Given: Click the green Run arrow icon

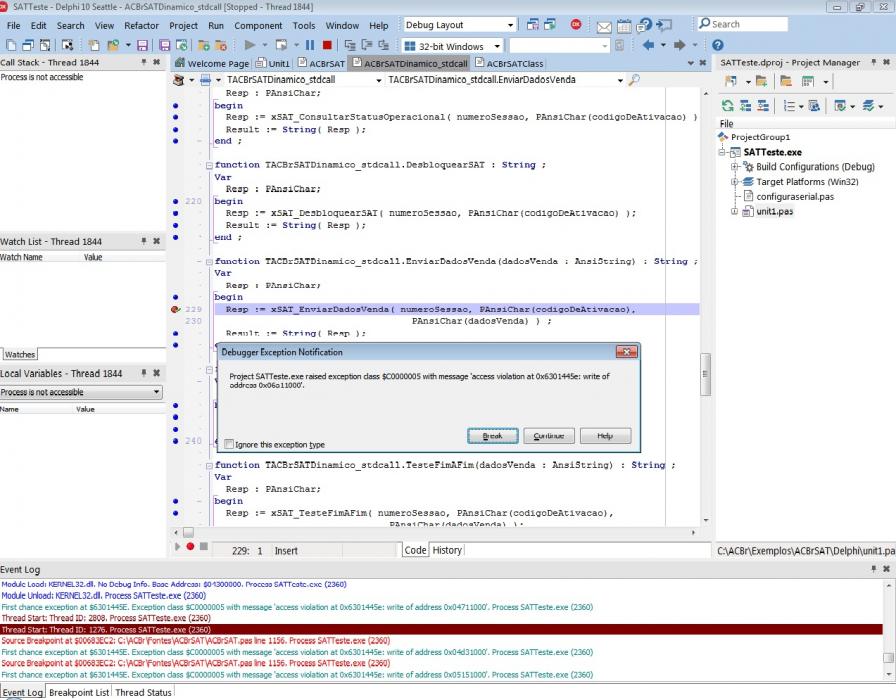Looking at the screenshot, I should coord(250,45).
